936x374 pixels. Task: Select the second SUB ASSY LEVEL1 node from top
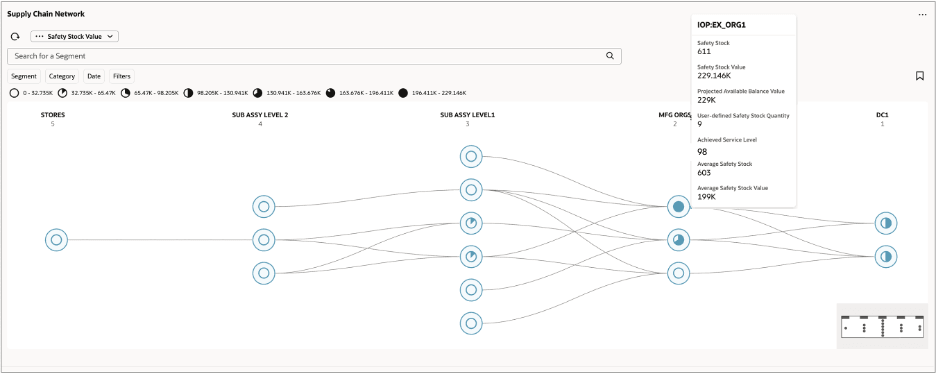click(471, 190)
